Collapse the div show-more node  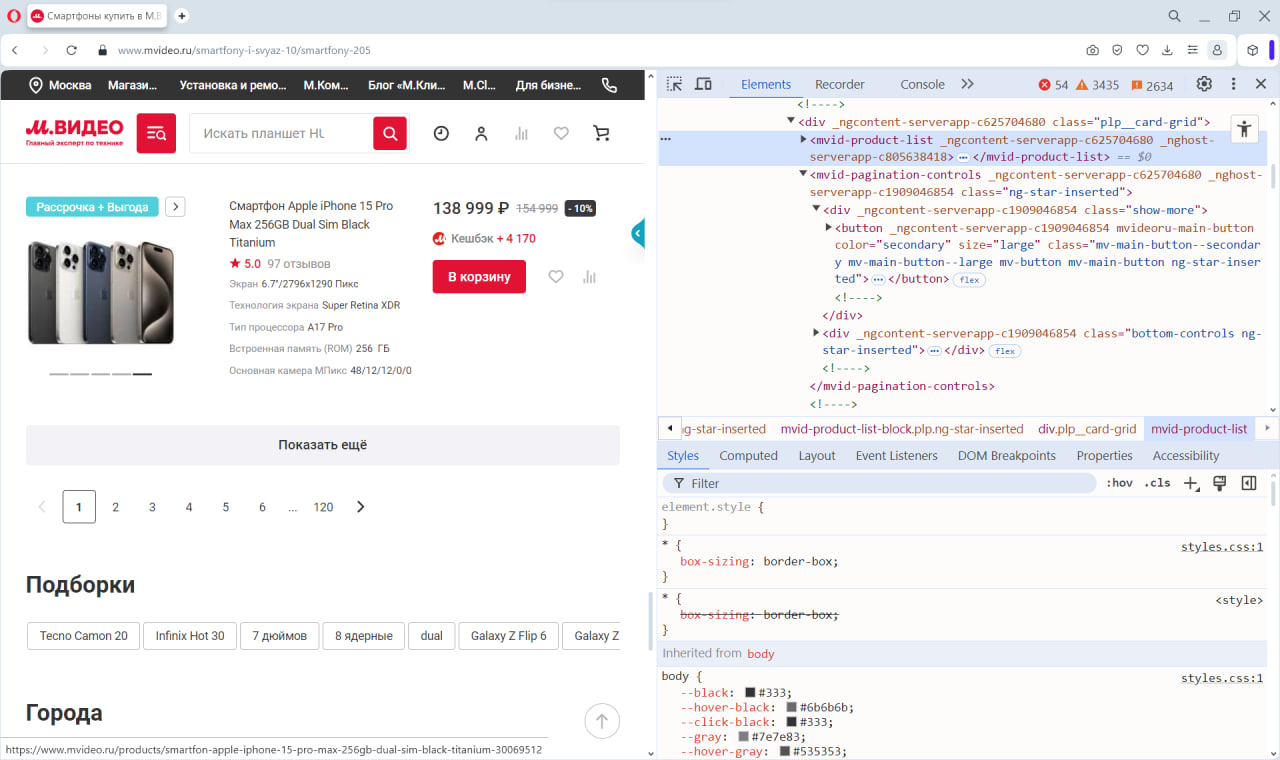click(x=817, y=210)
